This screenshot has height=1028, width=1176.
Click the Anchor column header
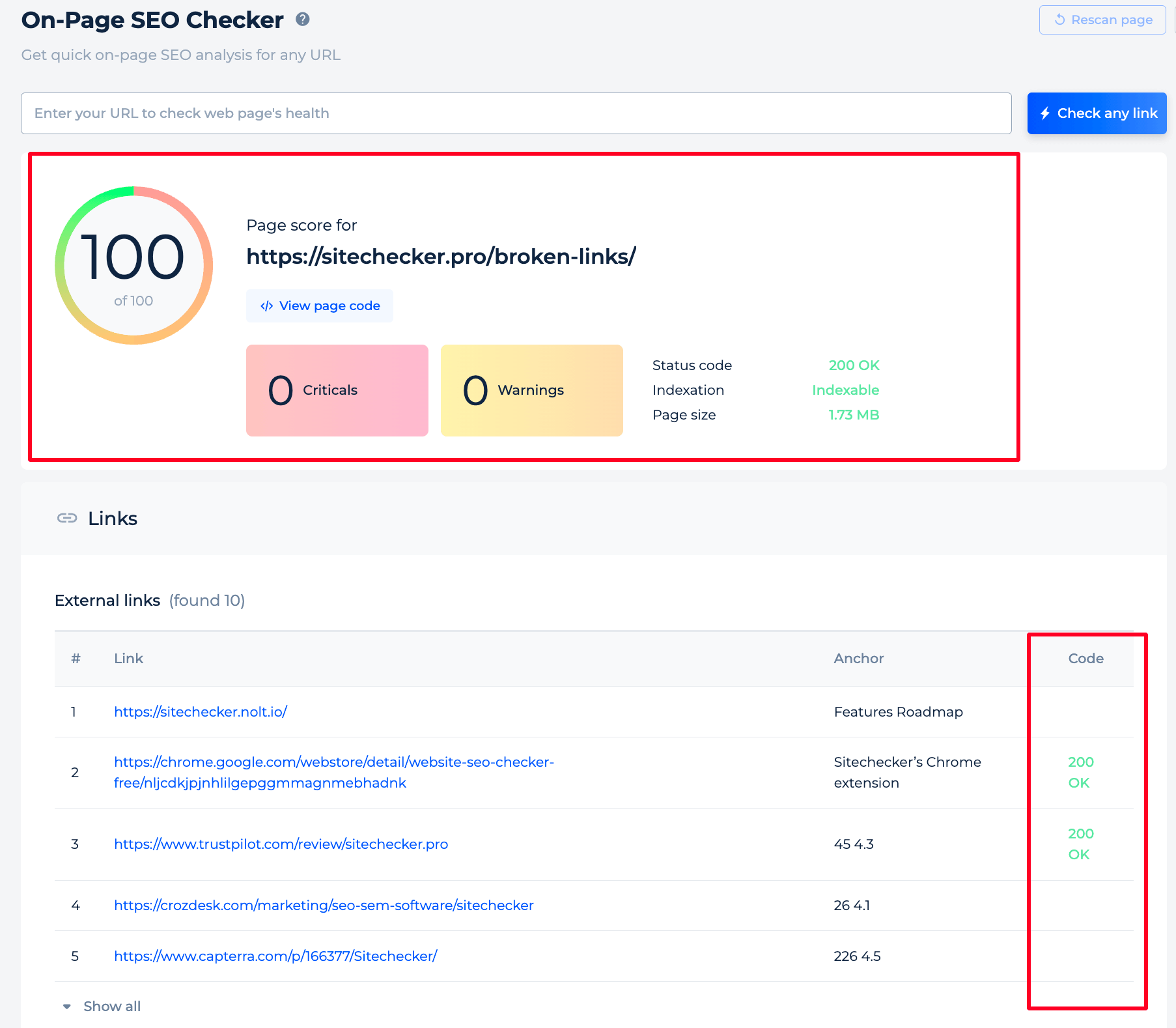pyautogui.click(x=858, y=658)
